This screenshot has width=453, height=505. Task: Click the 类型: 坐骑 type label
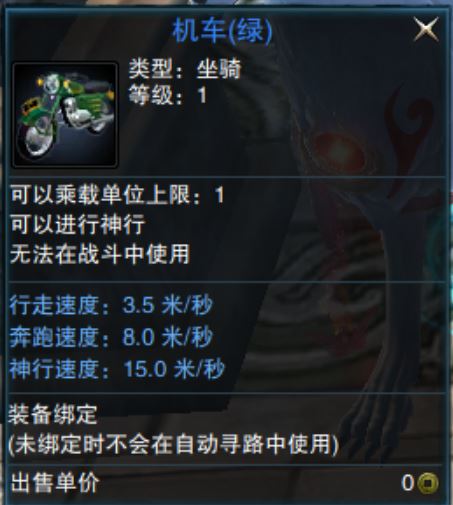(185, 69)
